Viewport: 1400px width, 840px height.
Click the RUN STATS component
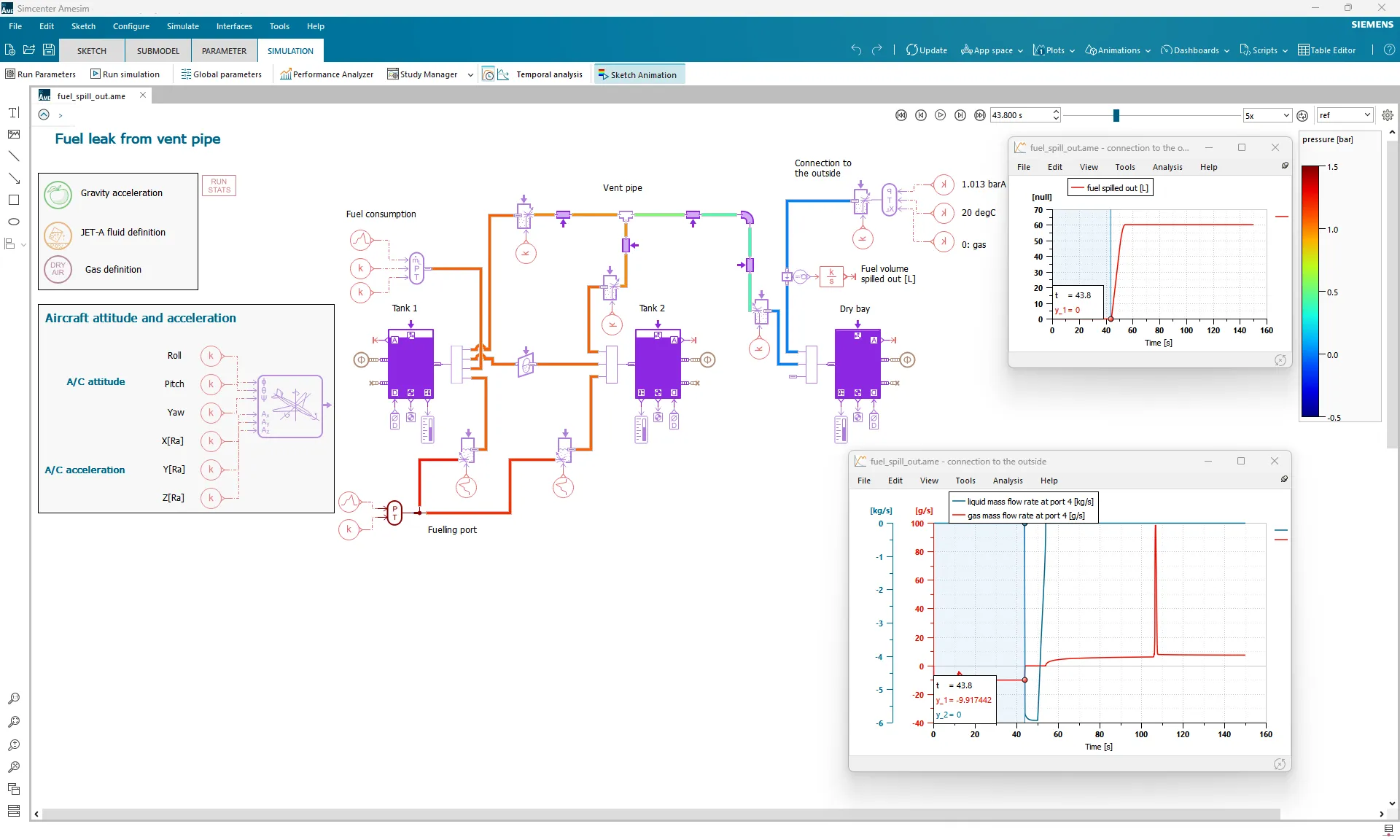coord(219,186)
